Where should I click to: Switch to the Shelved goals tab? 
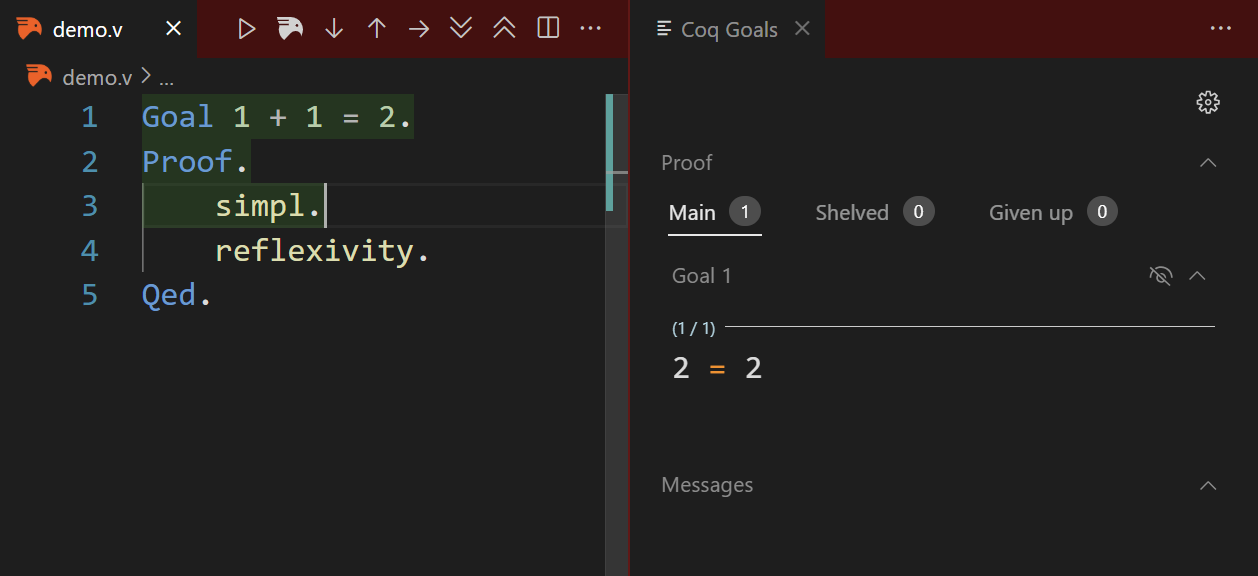[852, 212]
